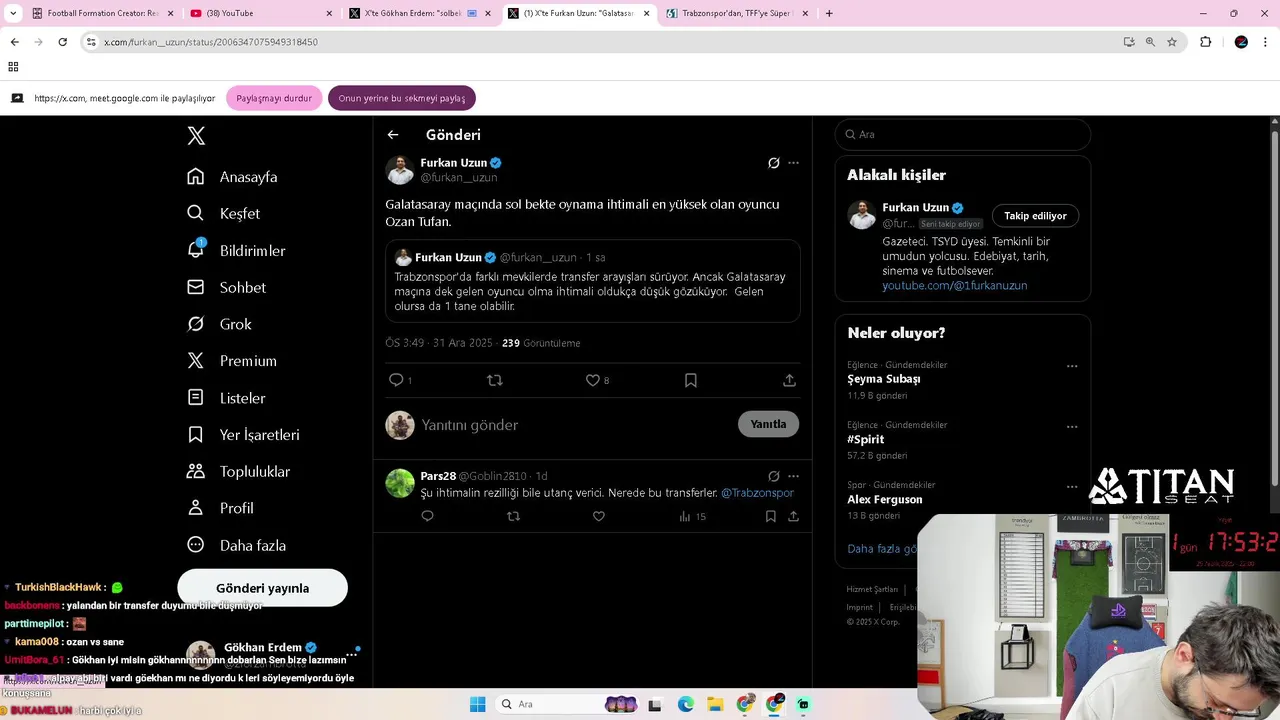Click the repost icon under the post
1280x720 pixels.
coord(494,380)
